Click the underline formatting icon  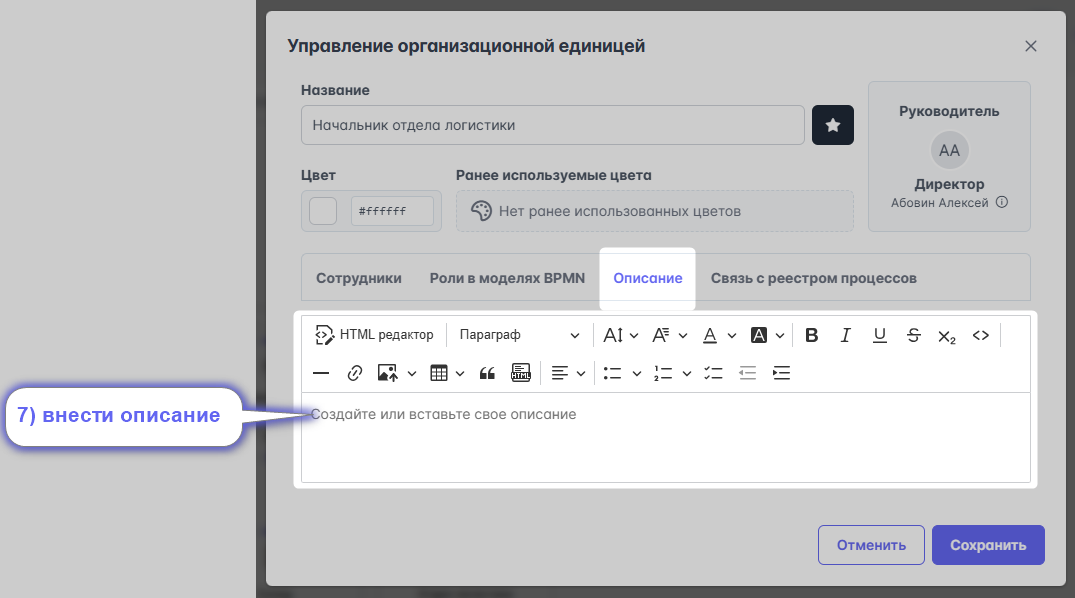pos(880,335)
